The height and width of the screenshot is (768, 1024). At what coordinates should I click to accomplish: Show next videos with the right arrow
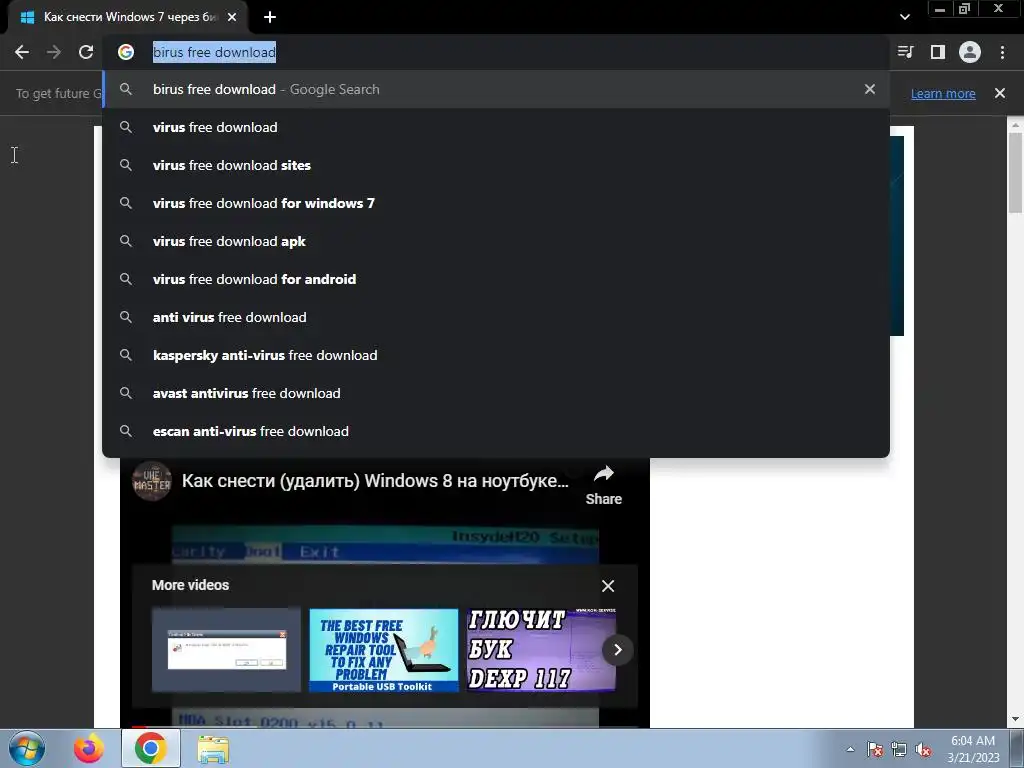coord(618,650)
